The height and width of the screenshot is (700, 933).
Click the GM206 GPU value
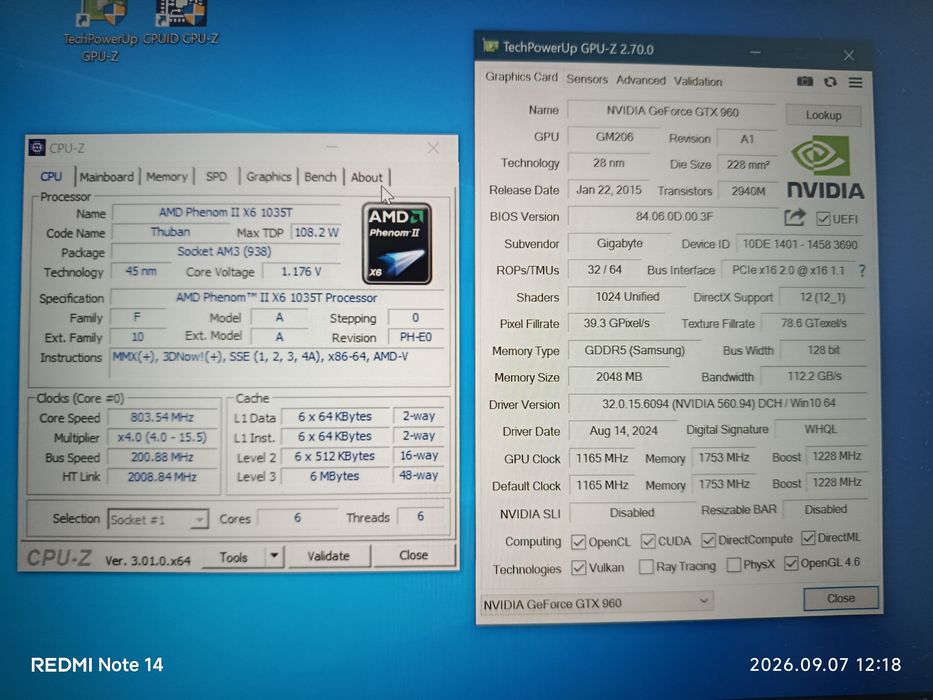pyautogui.click(x=614, y=137)
